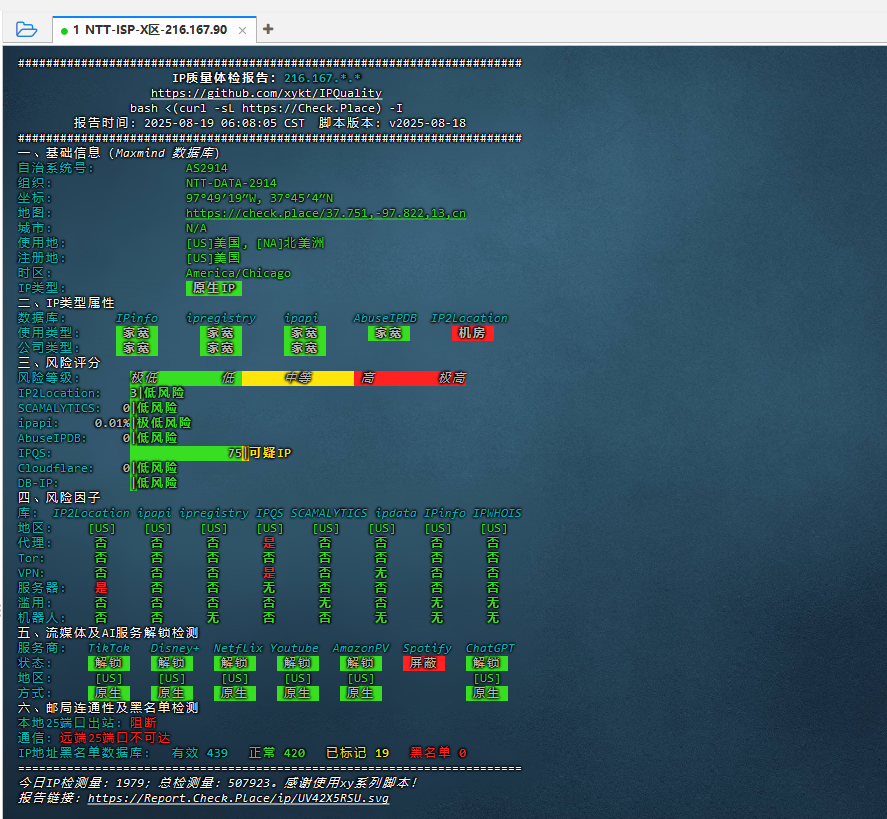Viewport: 887px width, 819px height.
Task: Click the 有效 439 blacklist count
Action: (200, 753)
